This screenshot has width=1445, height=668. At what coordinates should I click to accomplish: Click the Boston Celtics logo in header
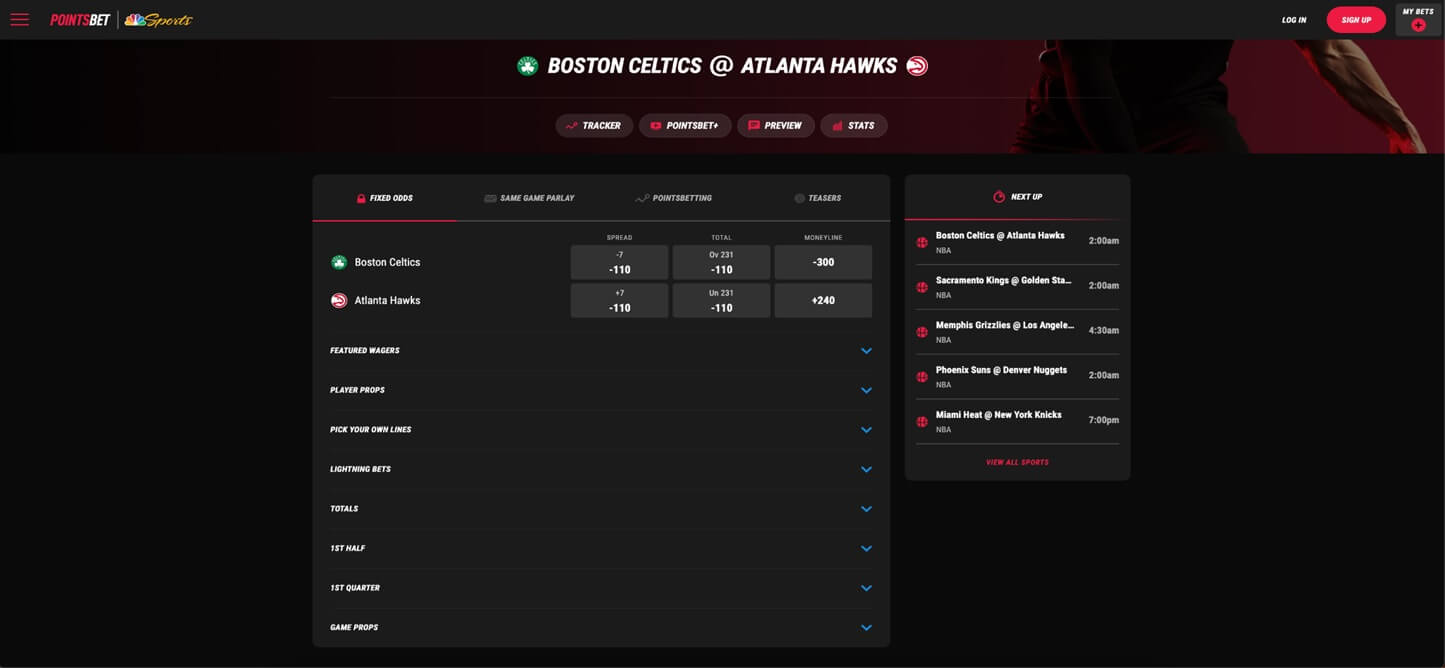(527, 66)
